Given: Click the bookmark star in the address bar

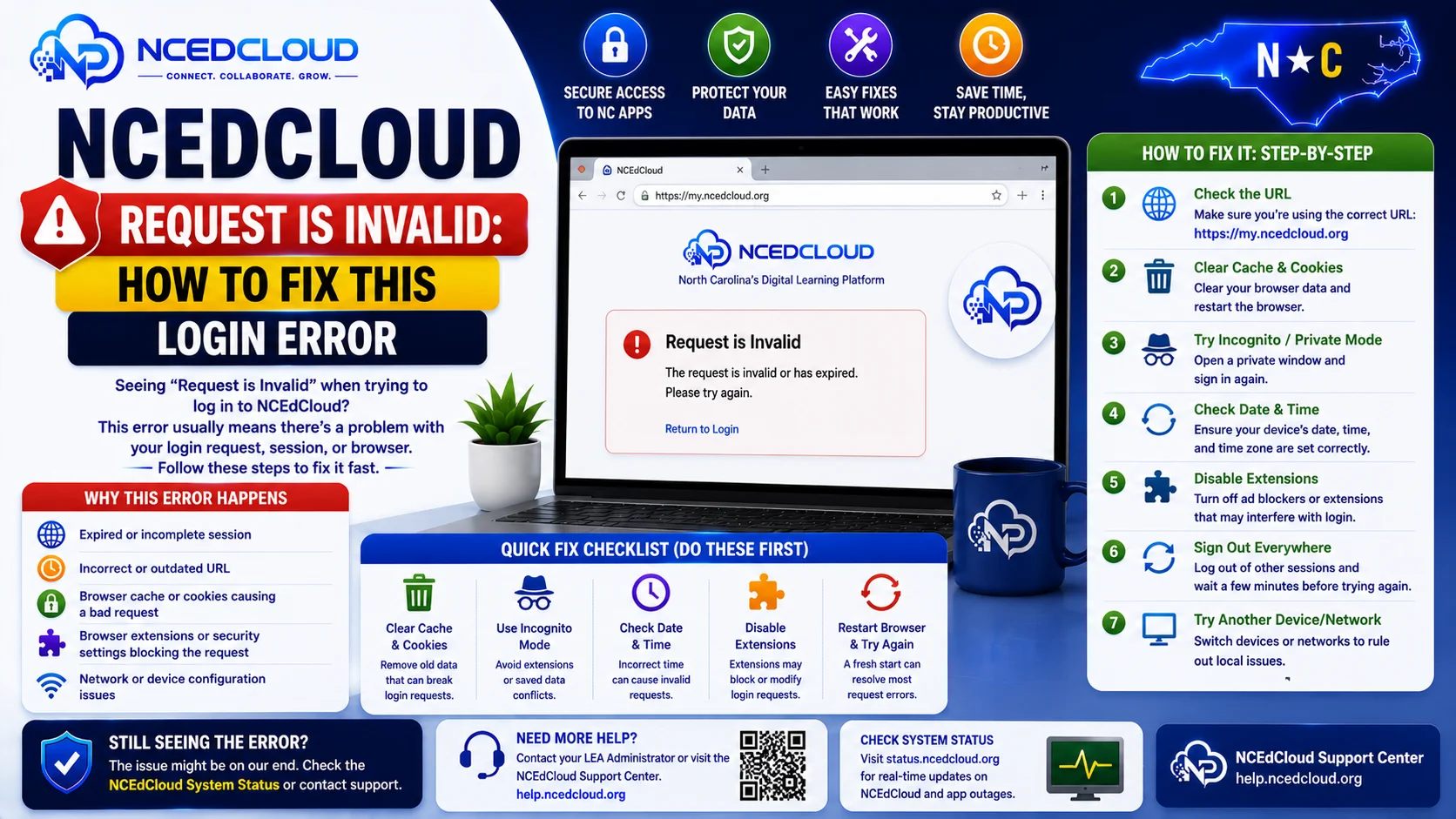Looking at the screenshot, I should [996, 196].
